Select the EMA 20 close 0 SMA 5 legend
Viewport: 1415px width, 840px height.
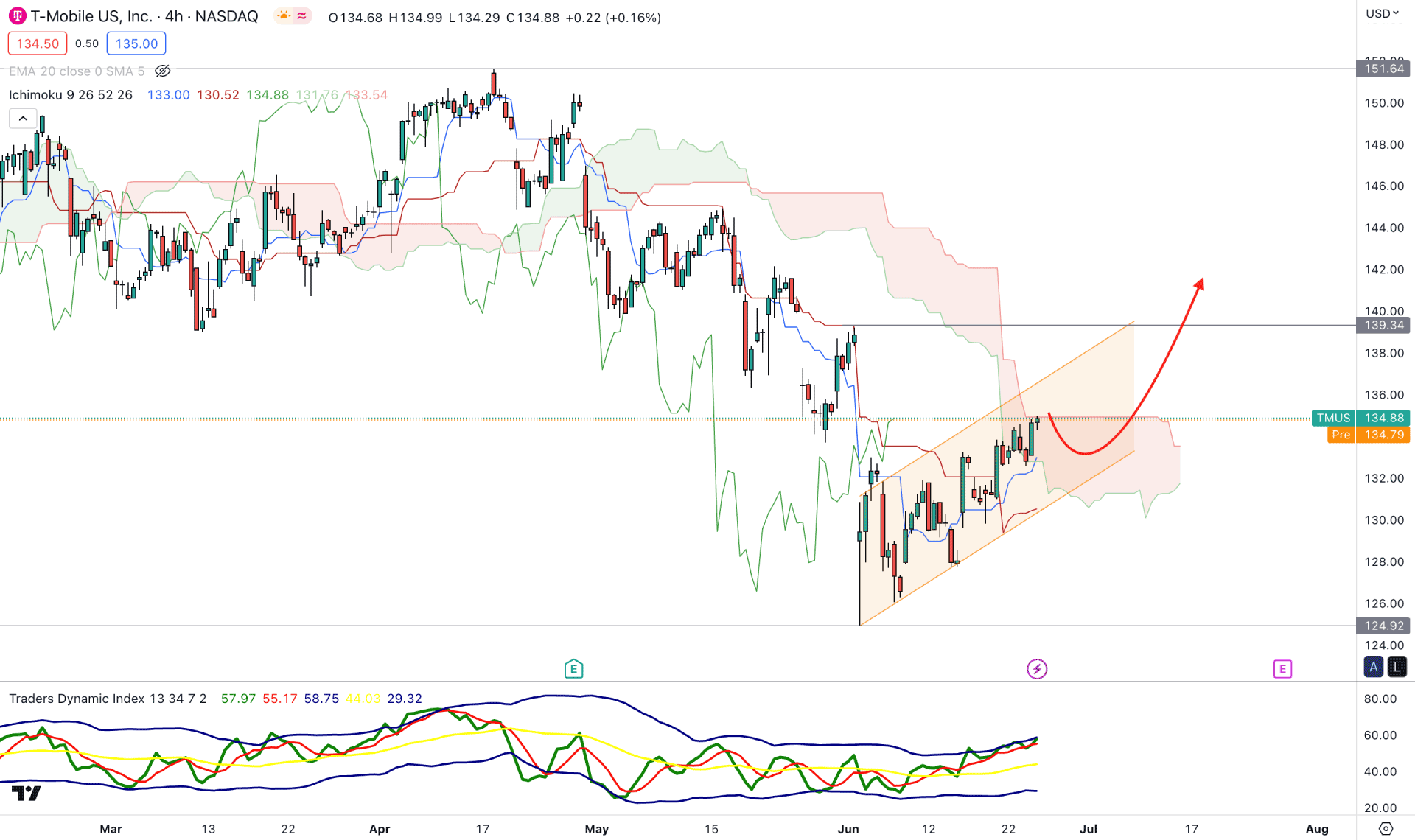(77, 71)
